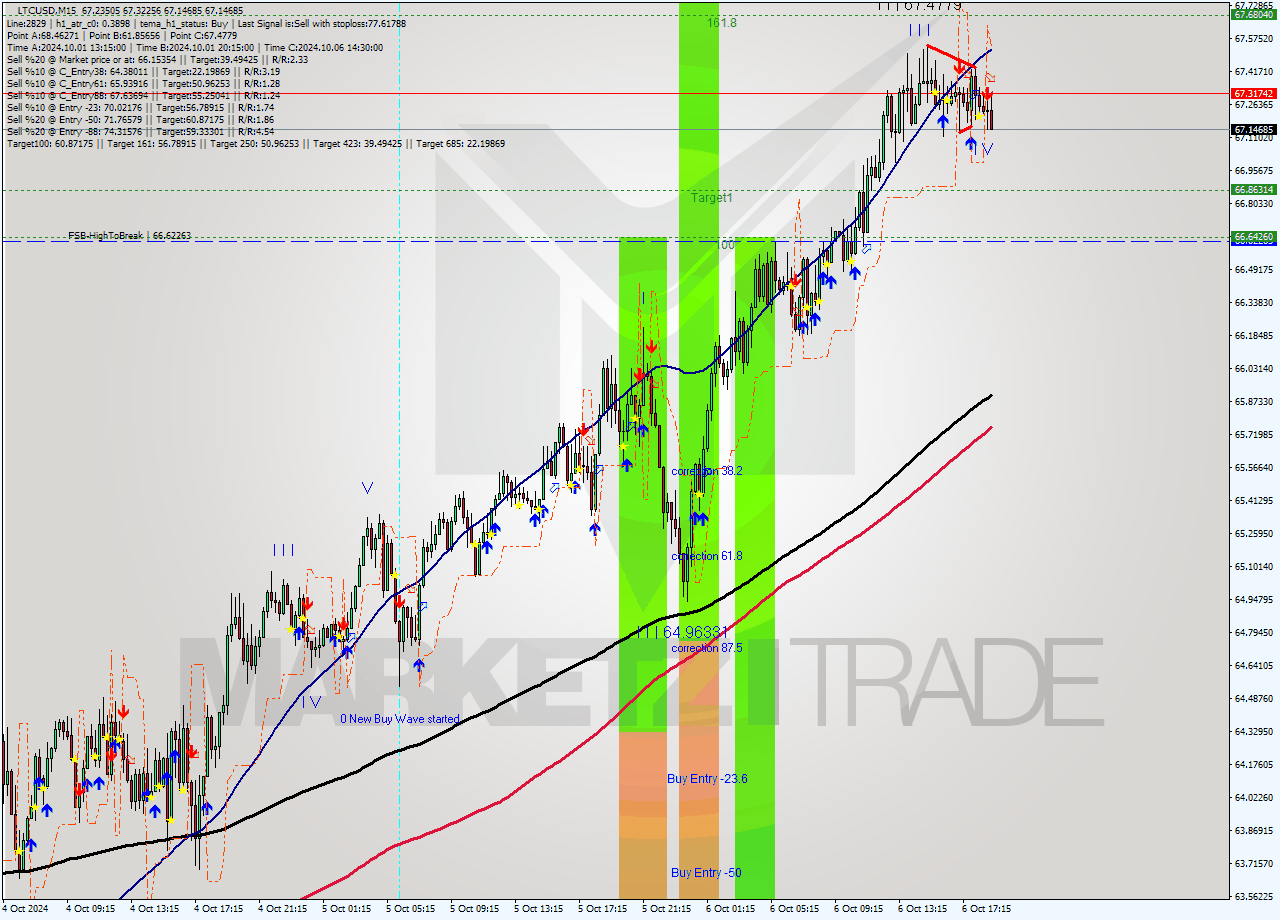Screen dimensions: 1280x920
Task: Click the green 67.68040 price tag
Action: pos(1253,15)
